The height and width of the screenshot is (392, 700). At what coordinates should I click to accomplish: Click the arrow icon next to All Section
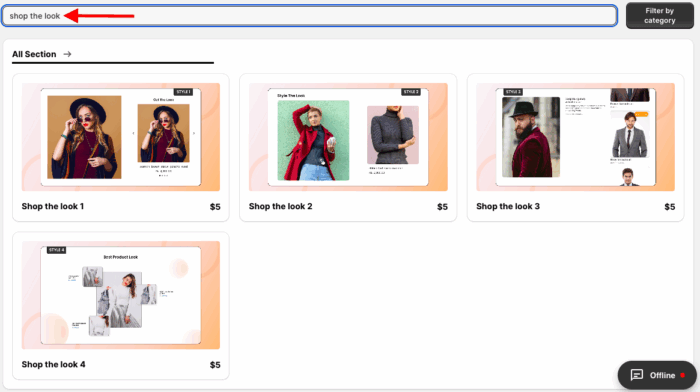click(67, 54)
